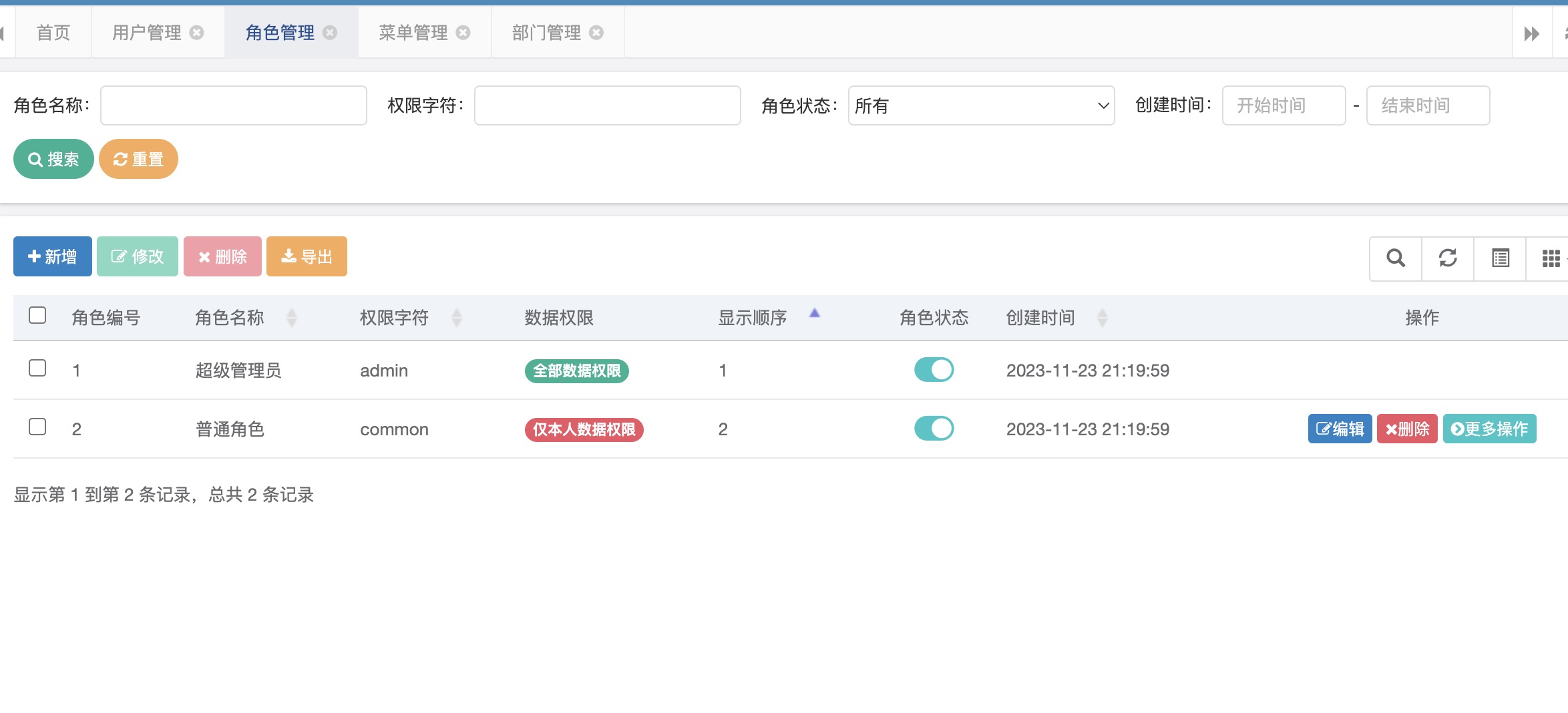Close the 部门管理 tab
1568x713 pixels.
coord(596,33)
